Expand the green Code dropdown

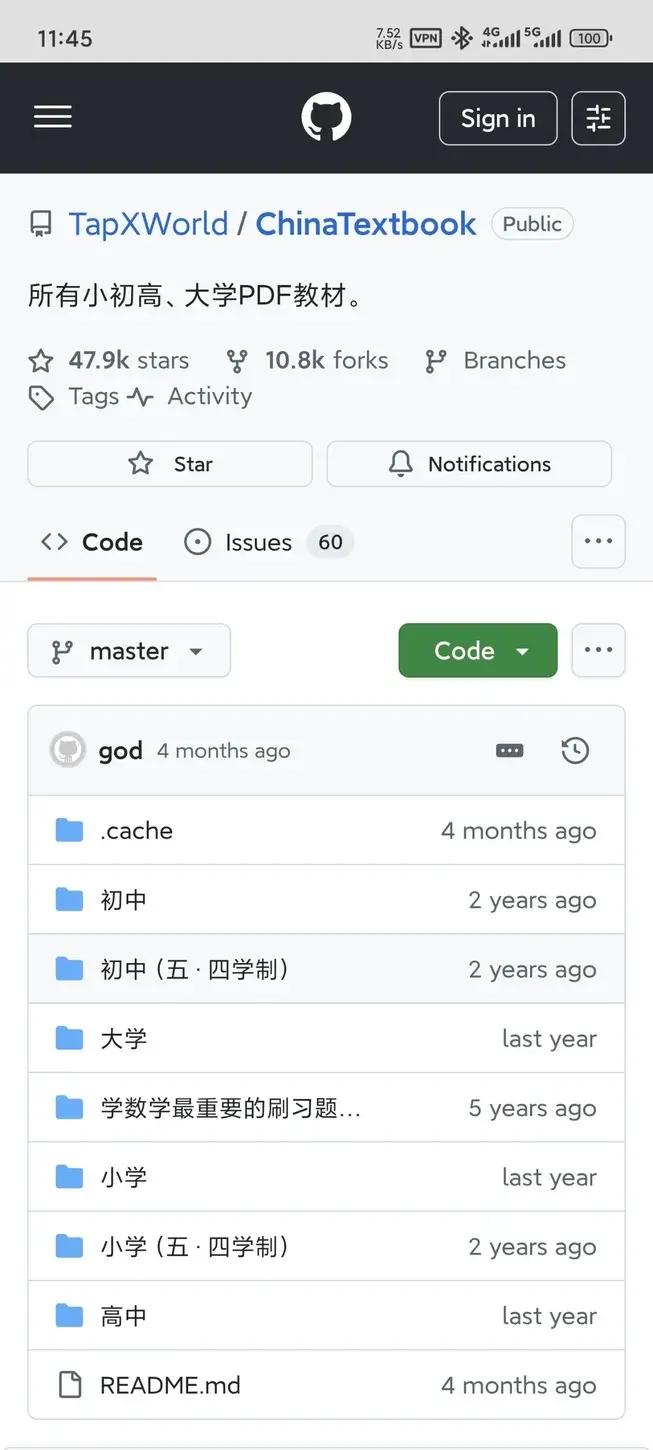[x=478, y=651]
